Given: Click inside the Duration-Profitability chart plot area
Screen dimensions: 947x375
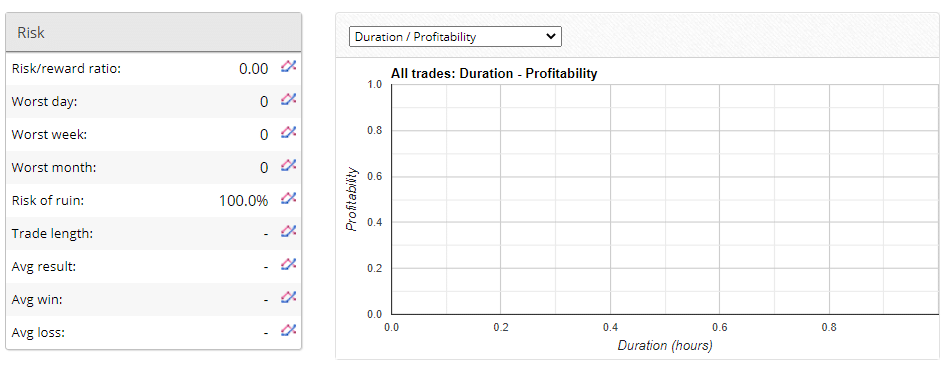Looking at the screenshot, I should click(x=664, y=199).
